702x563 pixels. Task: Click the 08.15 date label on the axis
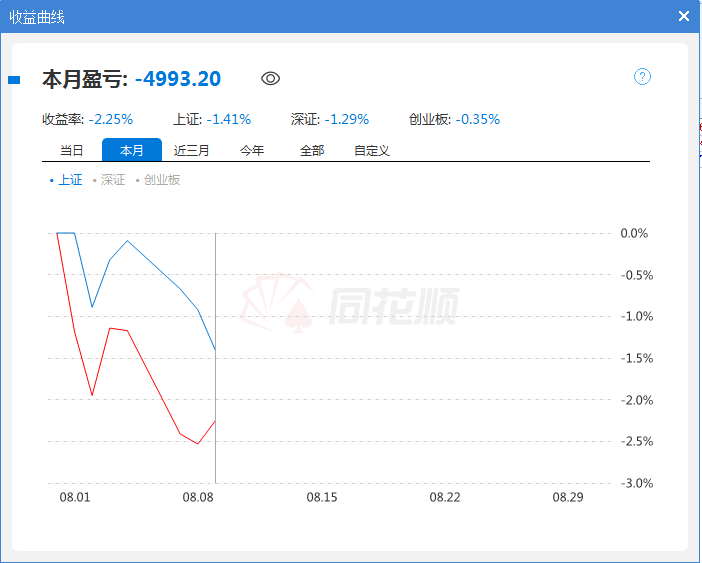322,497
